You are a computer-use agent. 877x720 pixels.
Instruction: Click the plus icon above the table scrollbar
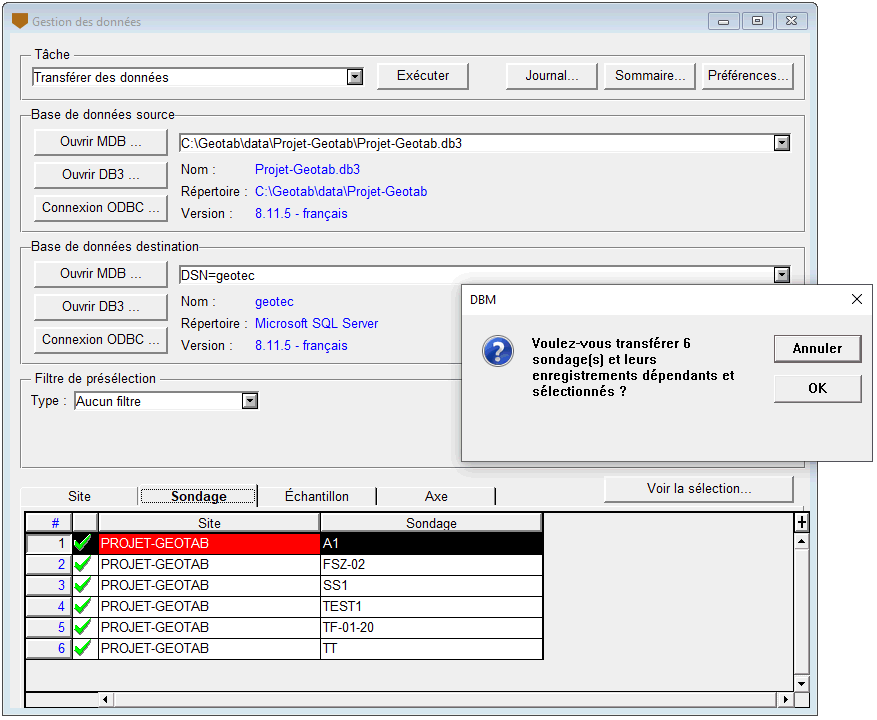[801, 522]
